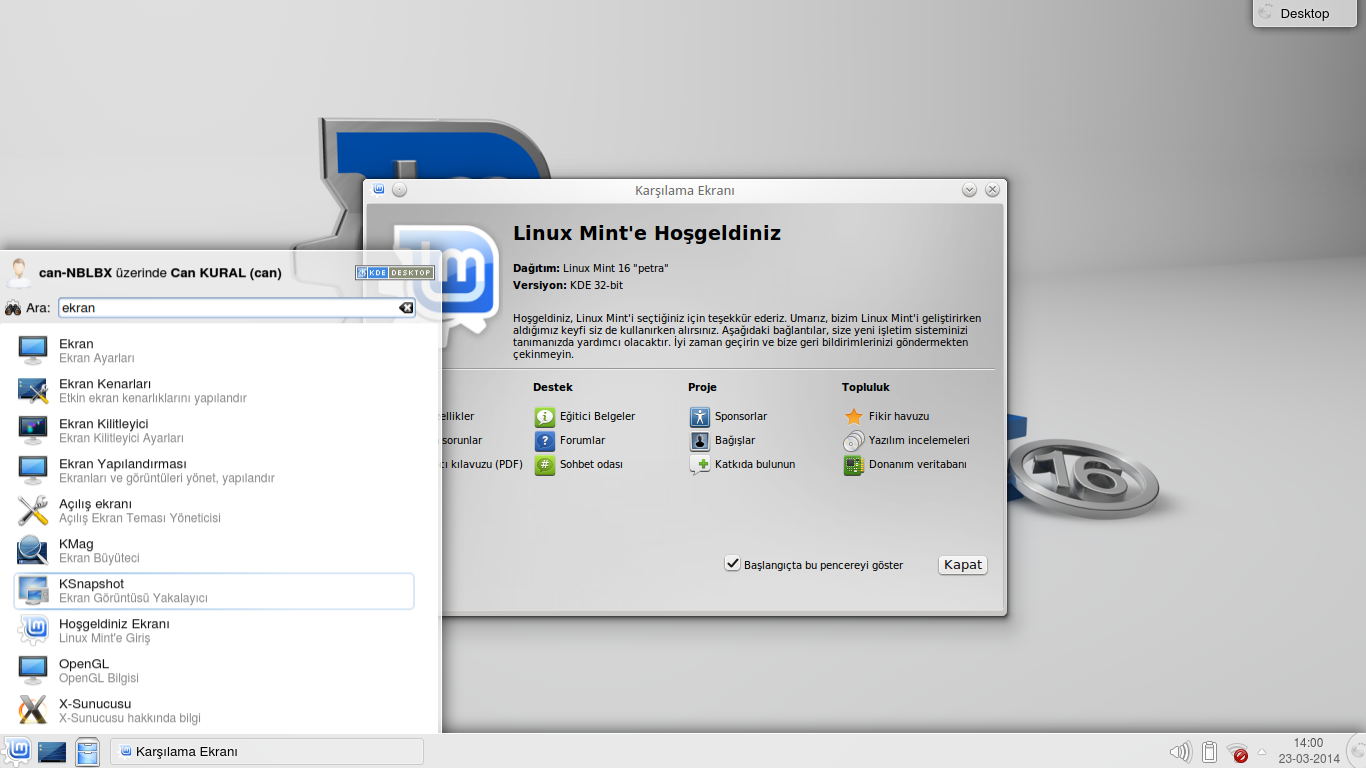Select Açılış Ekran Teması Yöneticisi text
This screenshot has height=768, width=1366.
coord(140,518)
